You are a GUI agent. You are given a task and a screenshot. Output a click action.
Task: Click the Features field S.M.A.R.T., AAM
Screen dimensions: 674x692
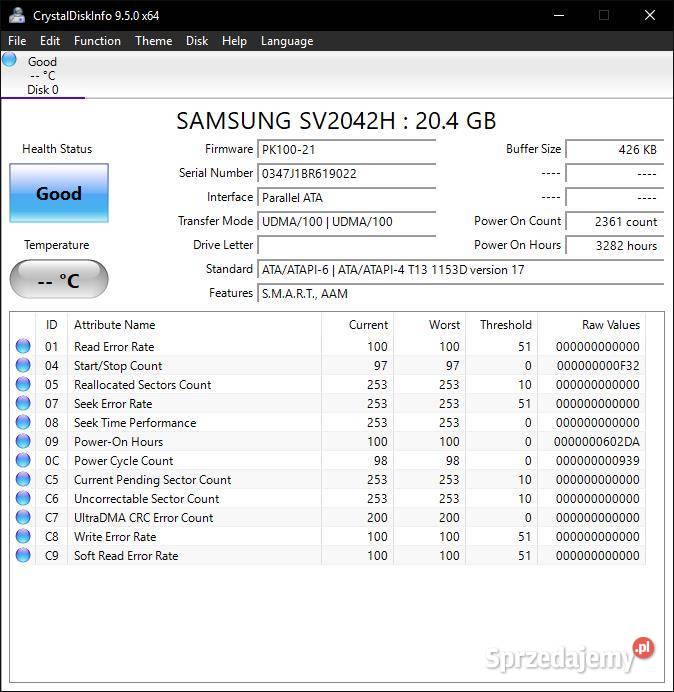[x=460, y=293]
